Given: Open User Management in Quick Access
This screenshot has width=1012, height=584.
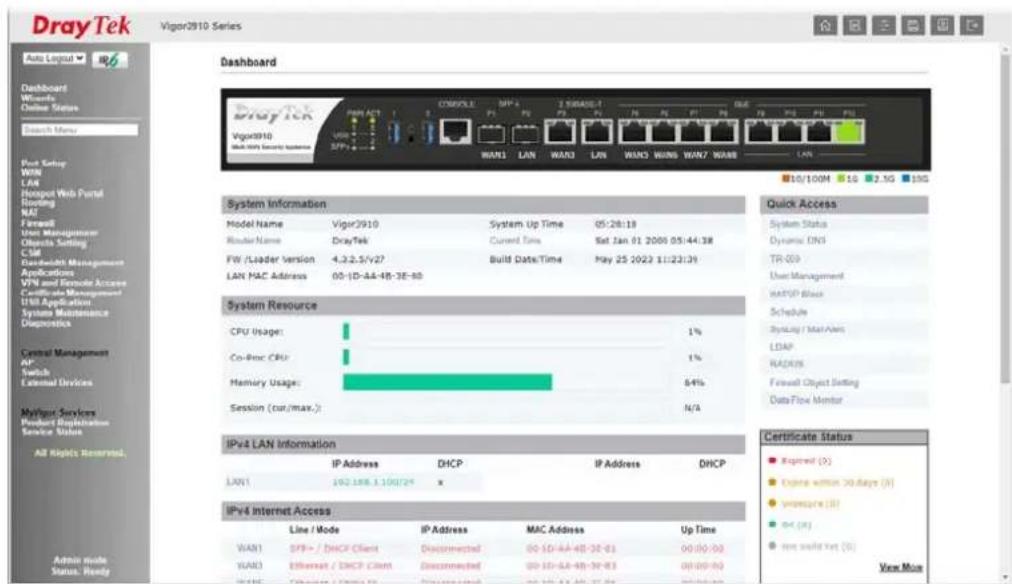Looking at the screenshot, I should (x=806, y=276).
